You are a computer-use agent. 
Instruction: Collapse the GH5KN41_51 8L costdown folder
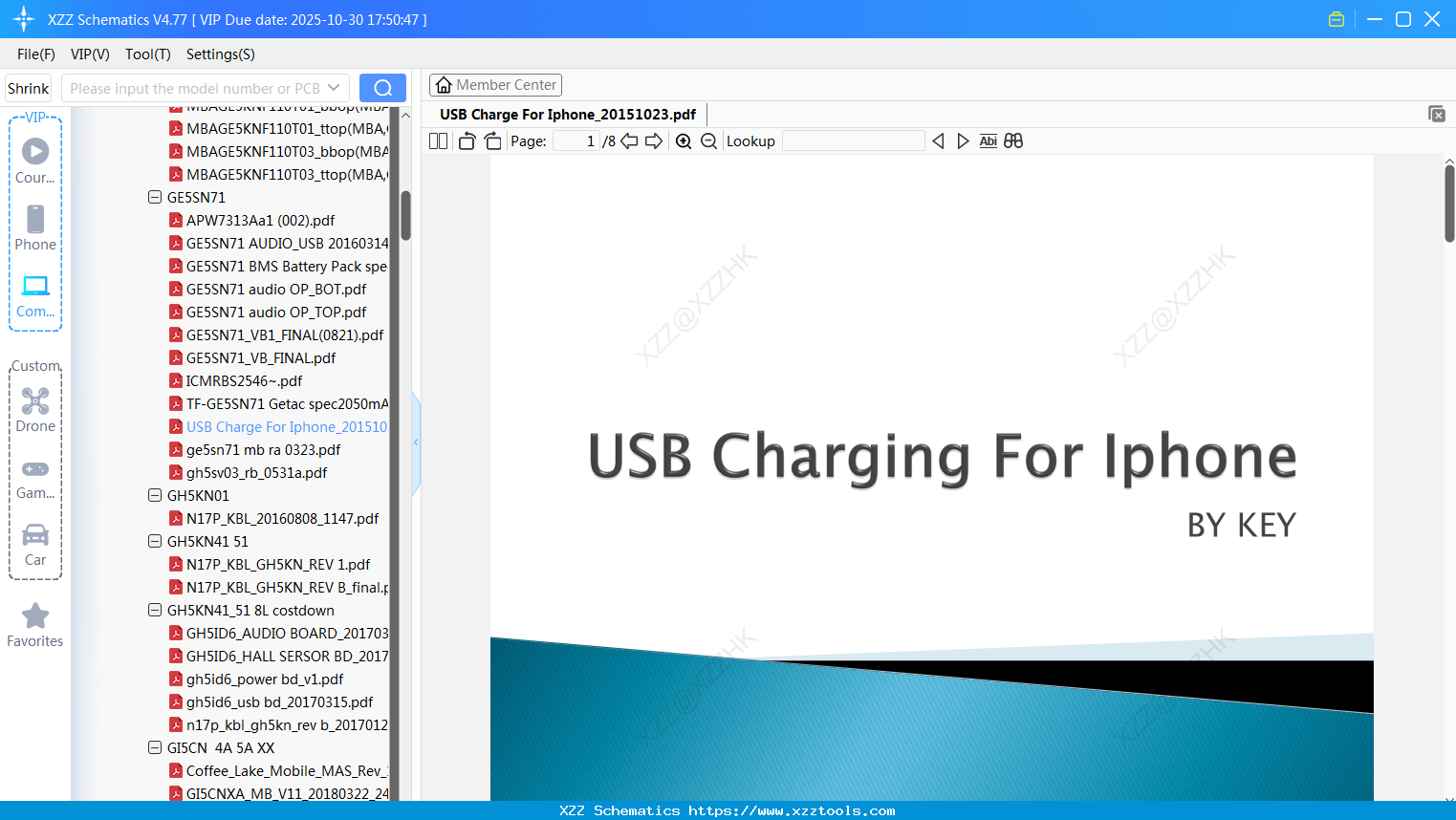[x=155, y=611]
